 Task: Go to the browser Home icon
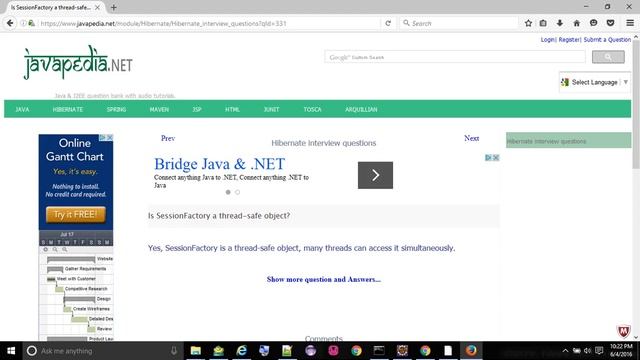point(576,23)
